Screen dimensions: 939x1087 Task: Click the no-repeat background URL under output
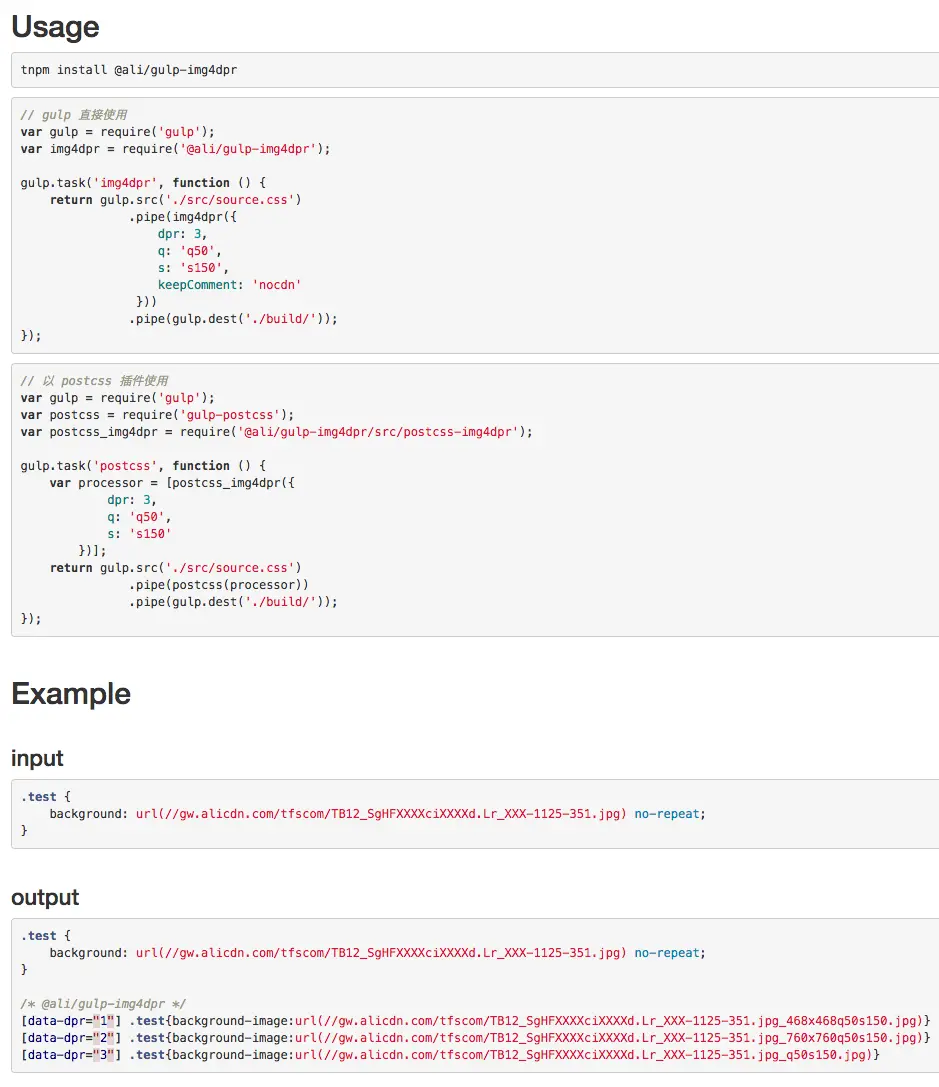pyautogui.click(x=381, y=953)
